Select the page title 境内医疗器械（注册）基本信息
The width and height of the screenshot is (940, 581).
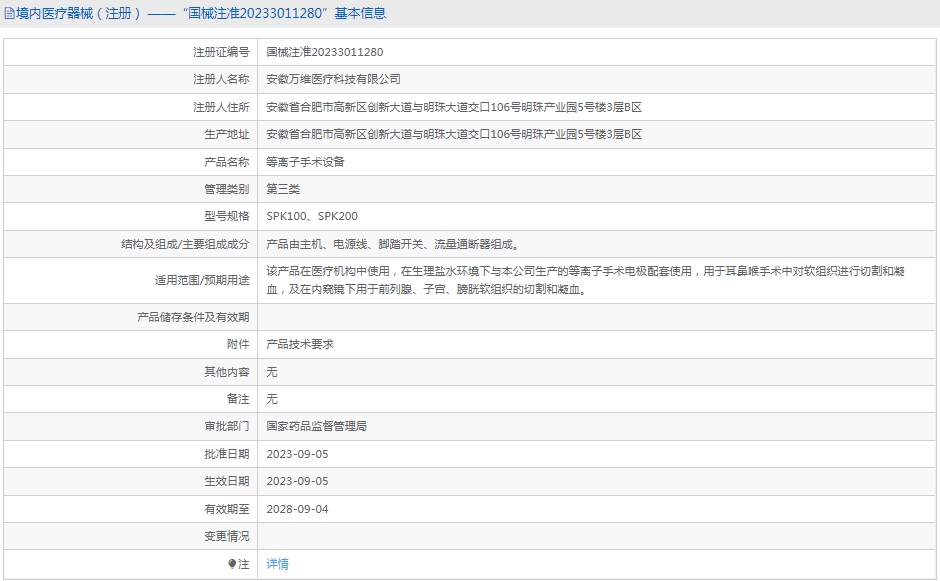[x=201, y=13]
